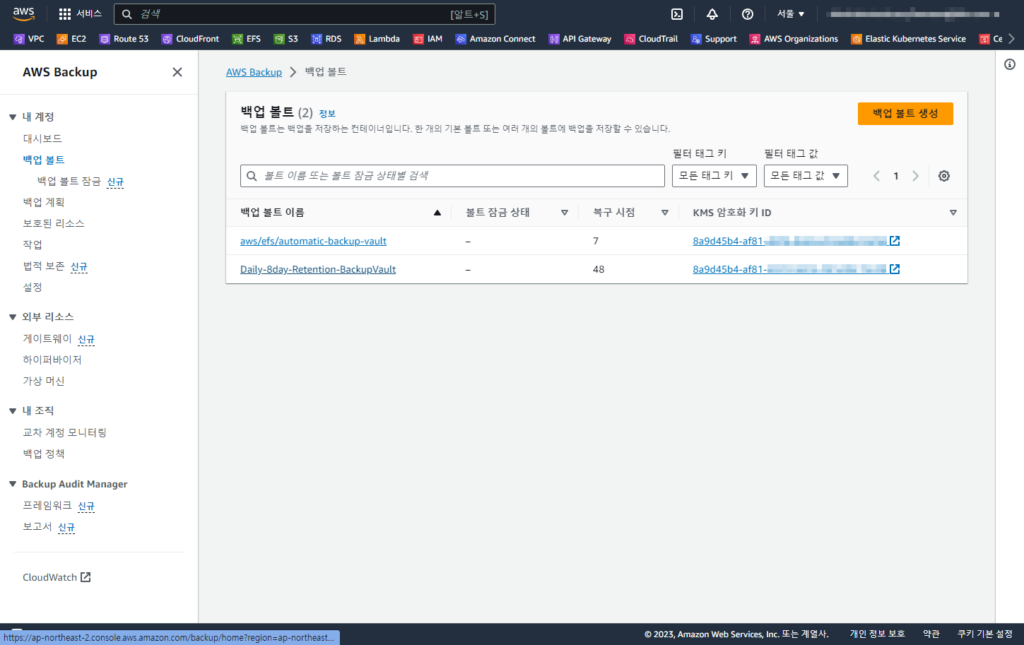Open table preferences gear icon
The image size is (1024, 645).
pyautogui.click(x=944, y=176)
